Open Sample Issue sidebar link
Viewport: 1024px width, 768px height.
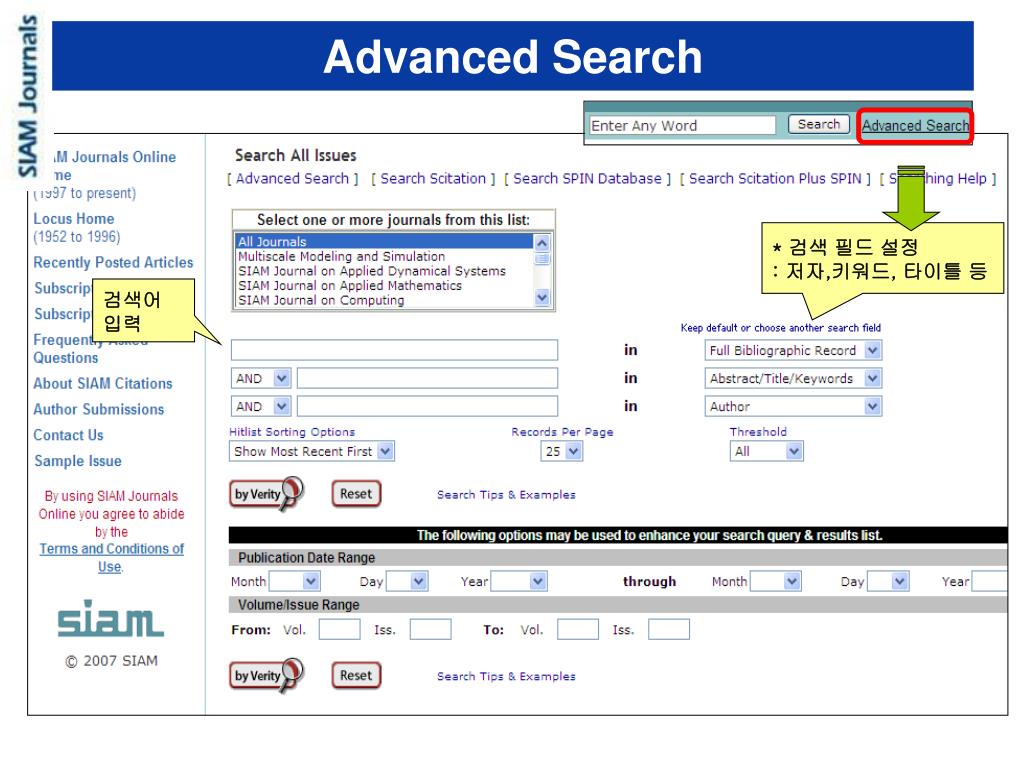[78, 461]
